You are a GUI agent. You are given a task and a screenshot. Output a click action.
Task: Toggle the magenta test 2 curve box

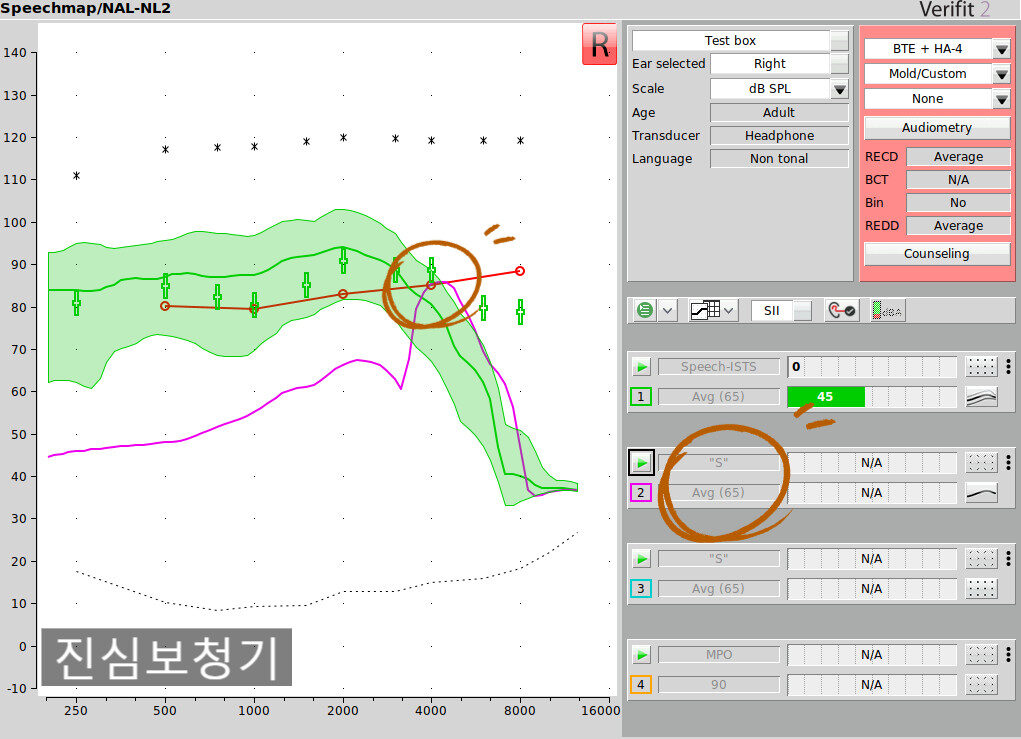point(641,493)
